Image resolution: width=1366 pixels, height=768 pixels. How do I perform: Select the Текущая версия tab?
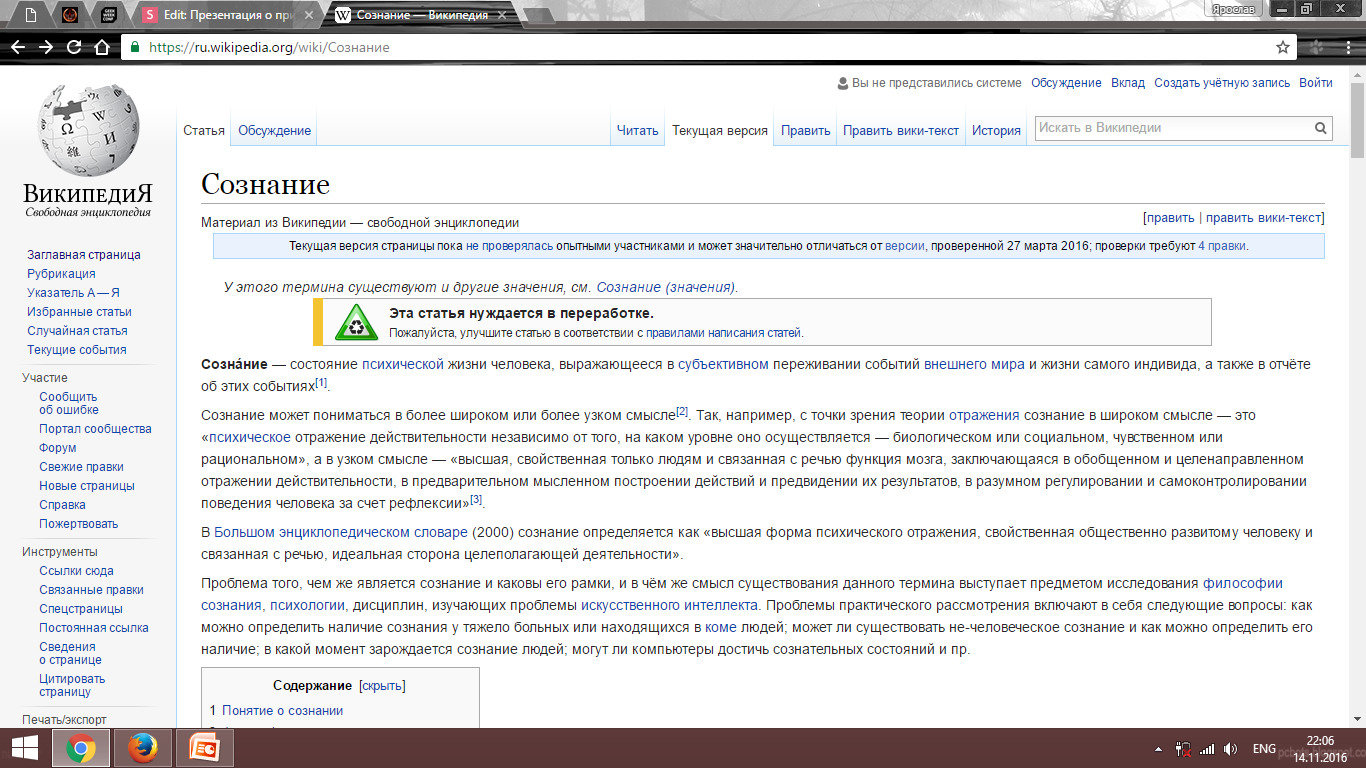[720, 130]
